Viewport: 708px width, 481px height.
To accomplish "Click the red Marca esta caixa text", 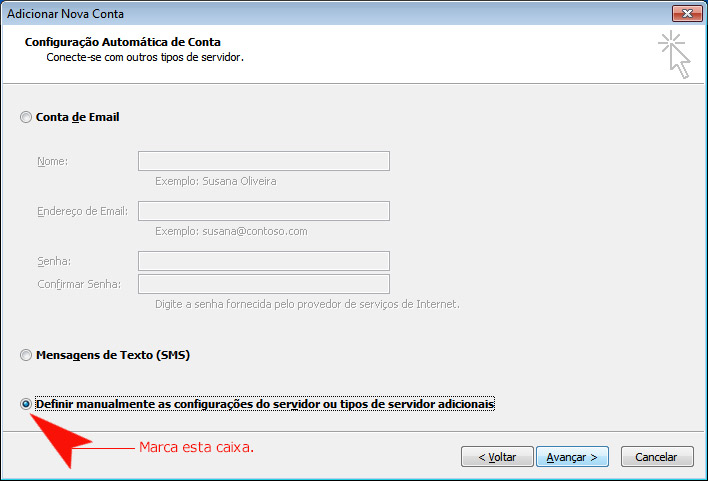I will point(196,447).
